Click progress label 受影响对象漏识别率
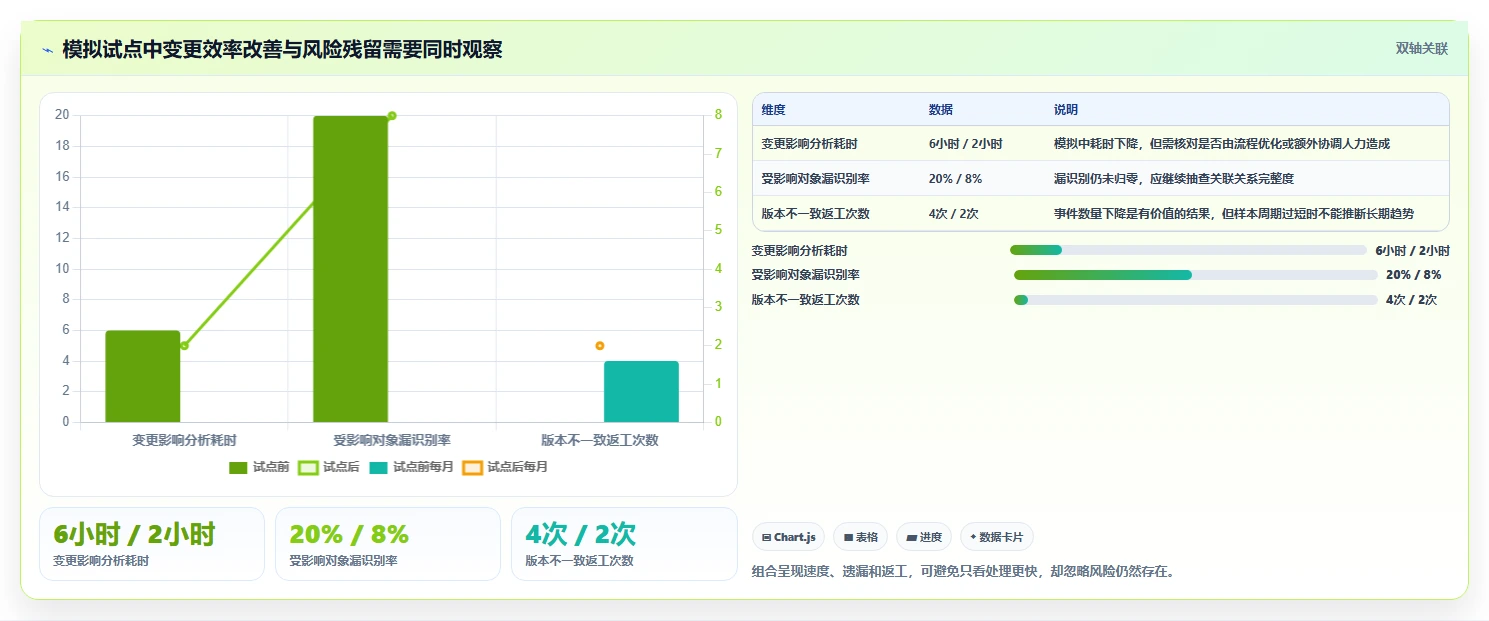The width and height of the screenshot is (1489, 621). click(806, 275)
